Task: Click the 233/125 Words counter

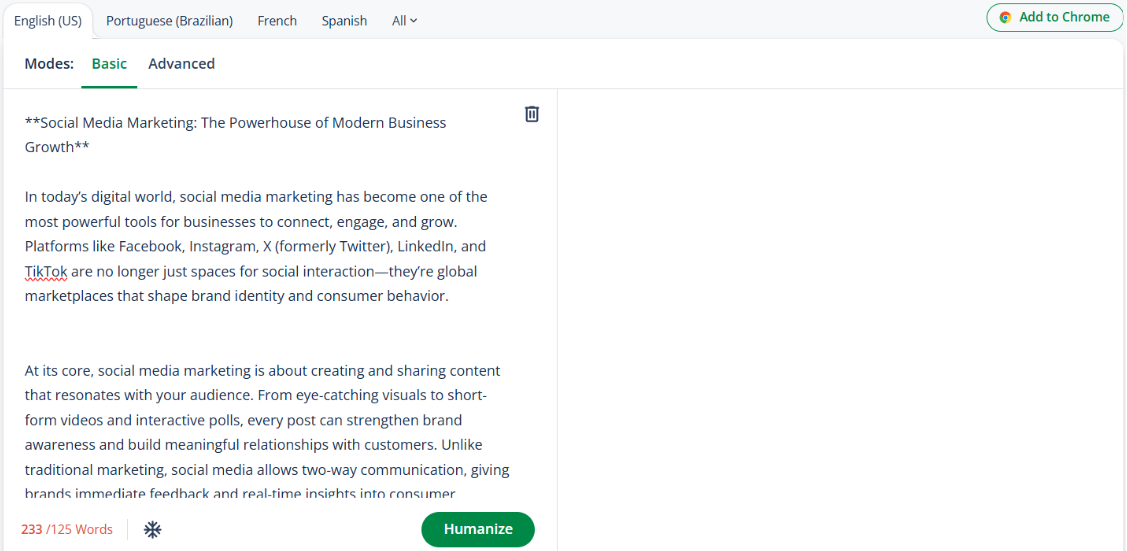Action: pyautogui.click(x=67, y=529)
